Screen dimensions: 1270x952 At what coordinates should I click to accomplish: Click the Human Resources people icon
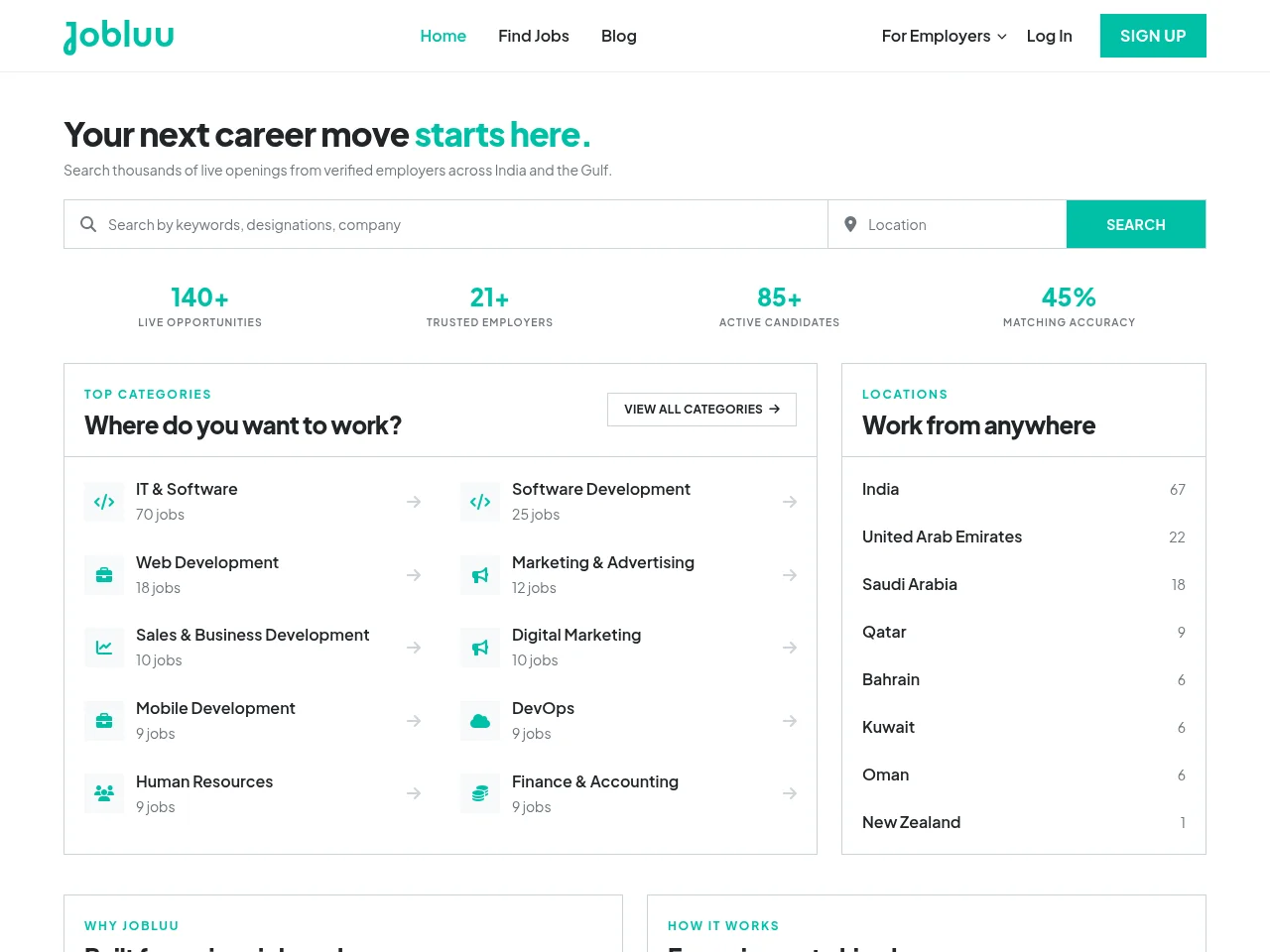pyautogui.click(x=104, y=793)
